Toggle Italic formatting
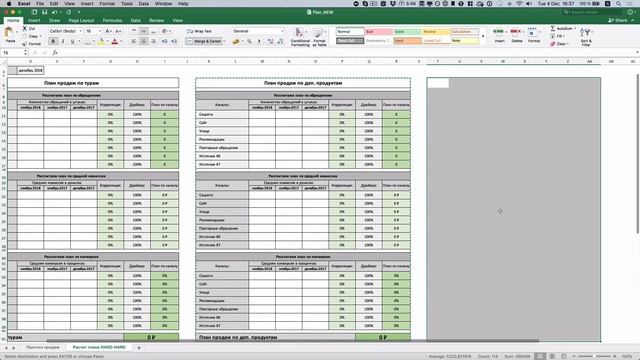This screenshot has height=360, width=640. [63, 41]
